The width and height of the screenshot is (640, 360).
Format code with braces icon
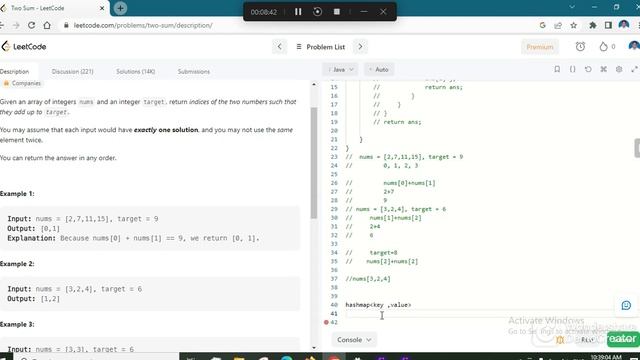(573, 69)
